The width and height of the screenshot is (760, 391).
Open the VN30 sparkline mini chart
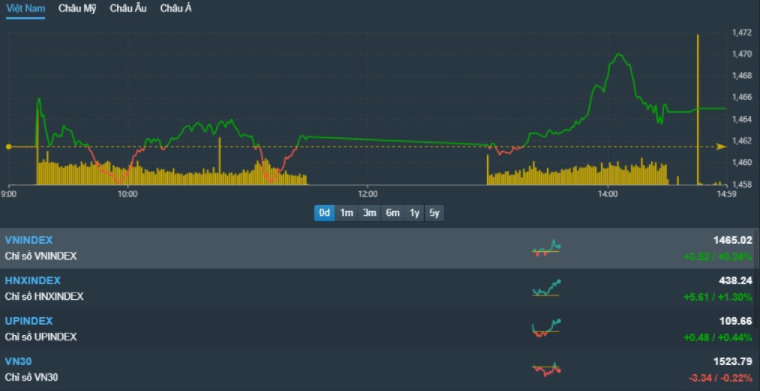click(x=546, y=369)
